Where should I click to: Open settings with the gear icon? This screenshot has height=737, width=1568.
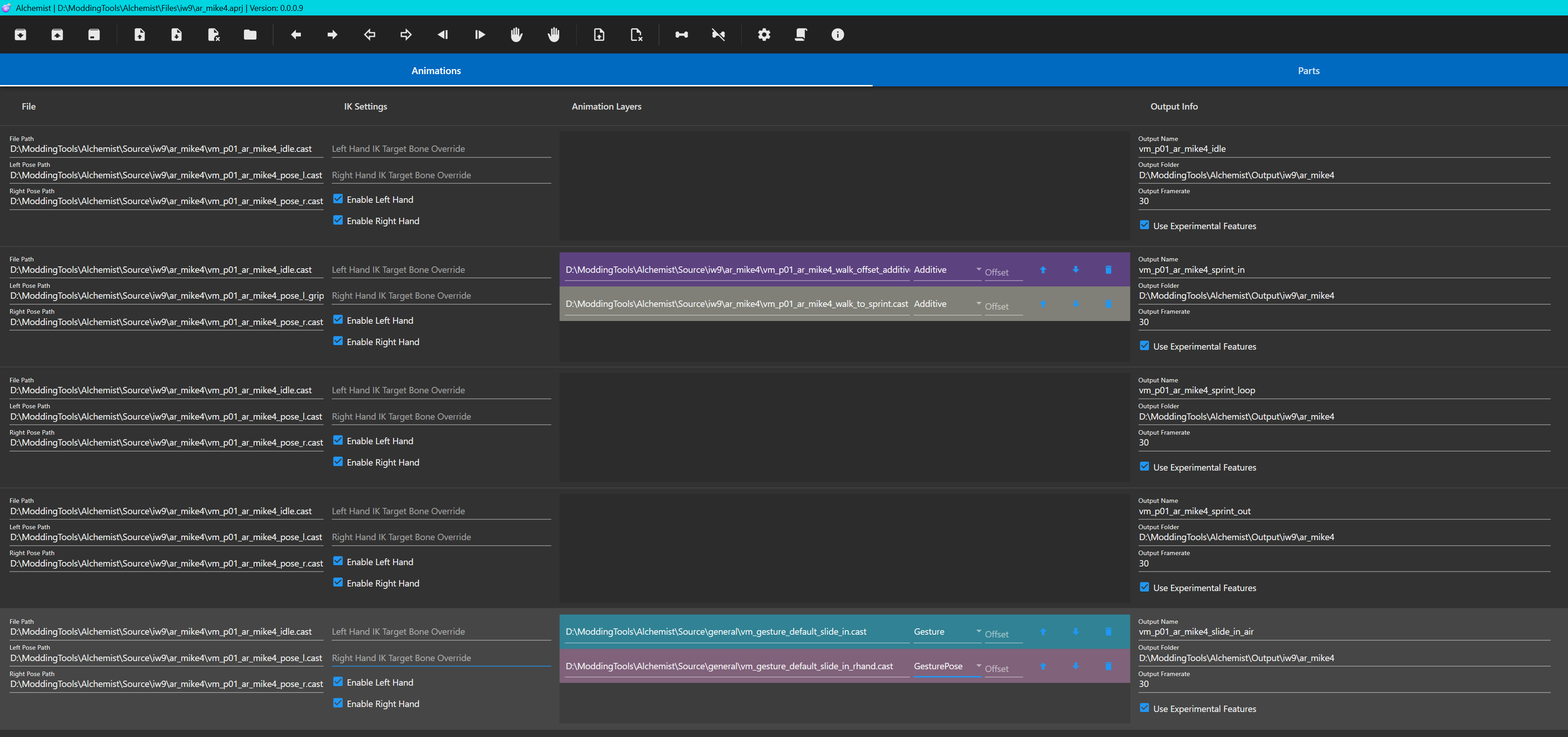click(764, 35)
